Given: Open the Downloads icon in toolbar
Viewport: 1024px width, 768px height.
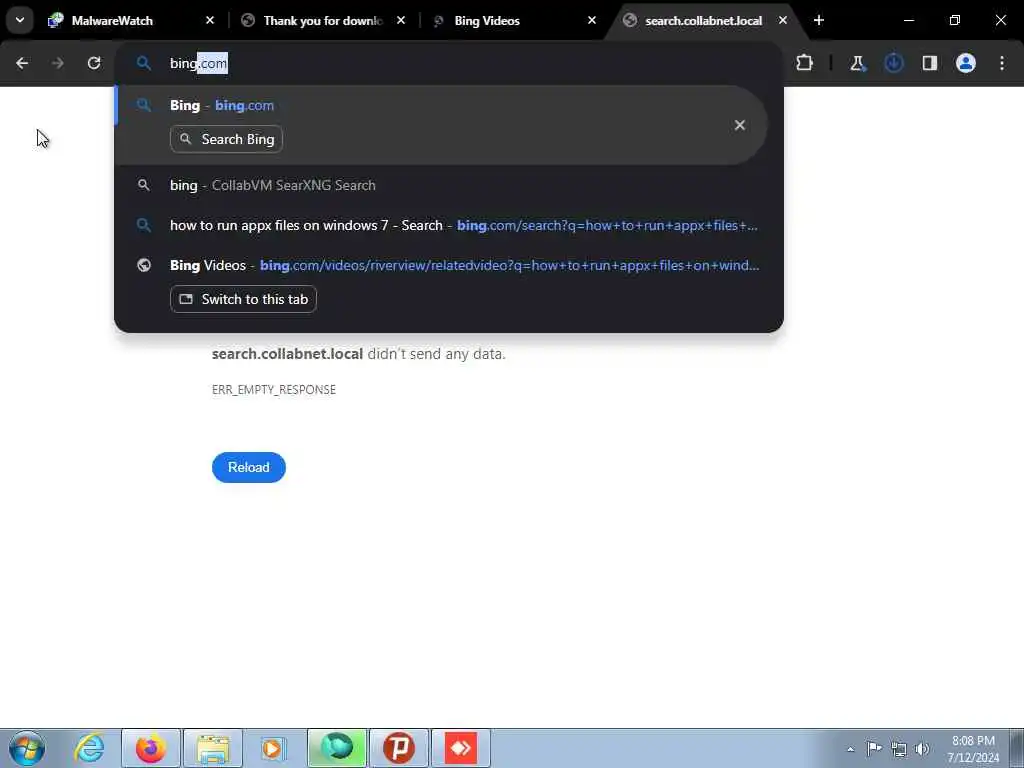Looking at the screenshot, I should point(894,63).
